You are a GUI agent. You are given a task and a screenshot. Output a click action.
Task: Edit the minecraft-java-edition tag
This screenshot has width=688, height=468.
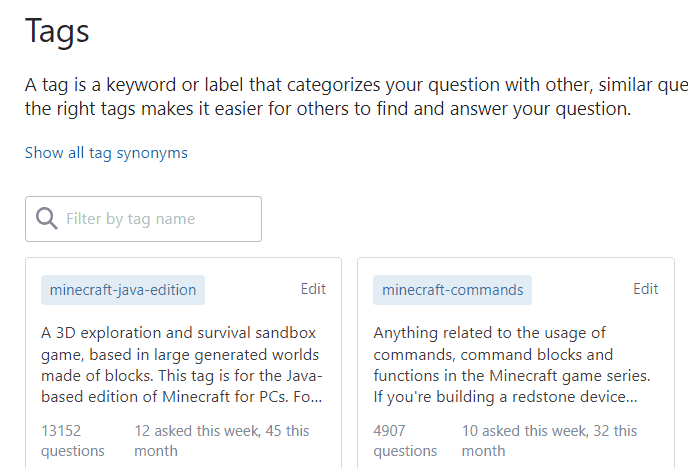pos(313,289)
